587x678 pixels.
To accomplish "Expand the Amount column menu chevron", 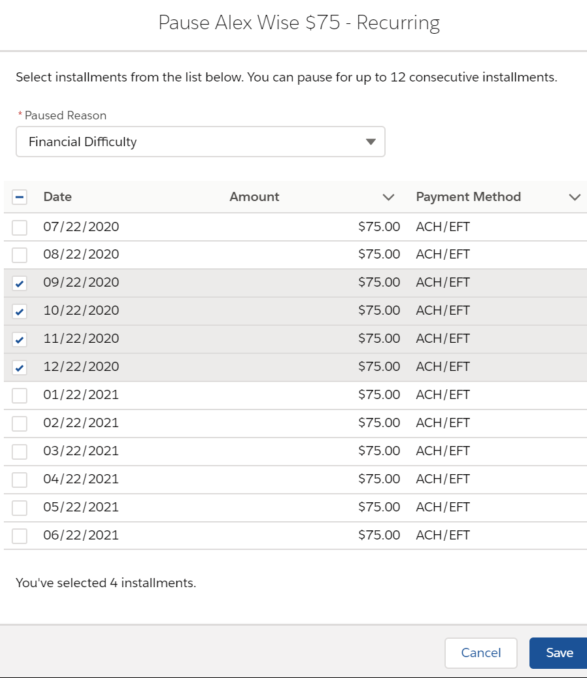I will (388, 197).
